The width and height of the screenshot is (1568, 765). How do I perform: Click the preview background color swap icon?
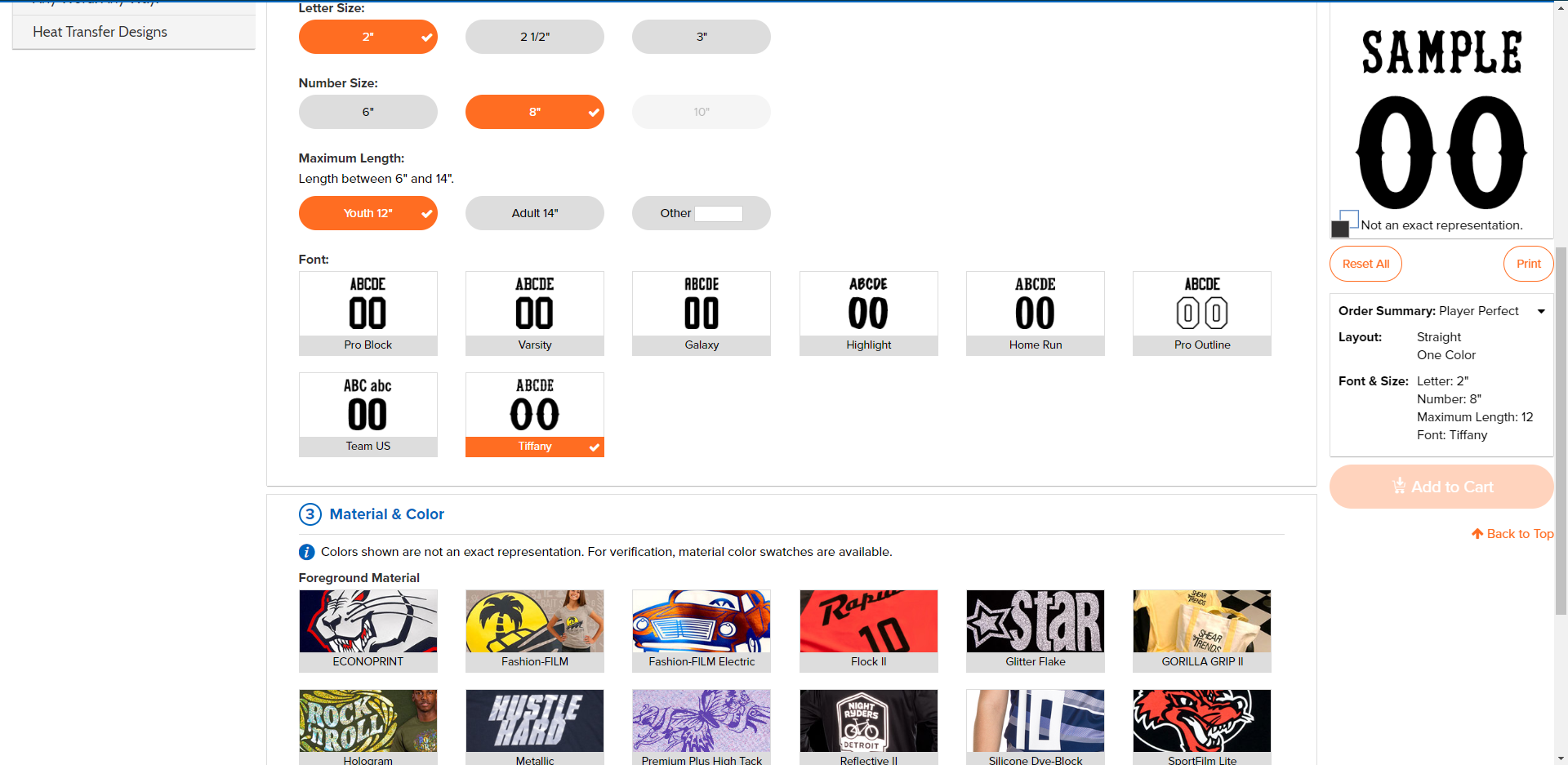point(1344,224)
